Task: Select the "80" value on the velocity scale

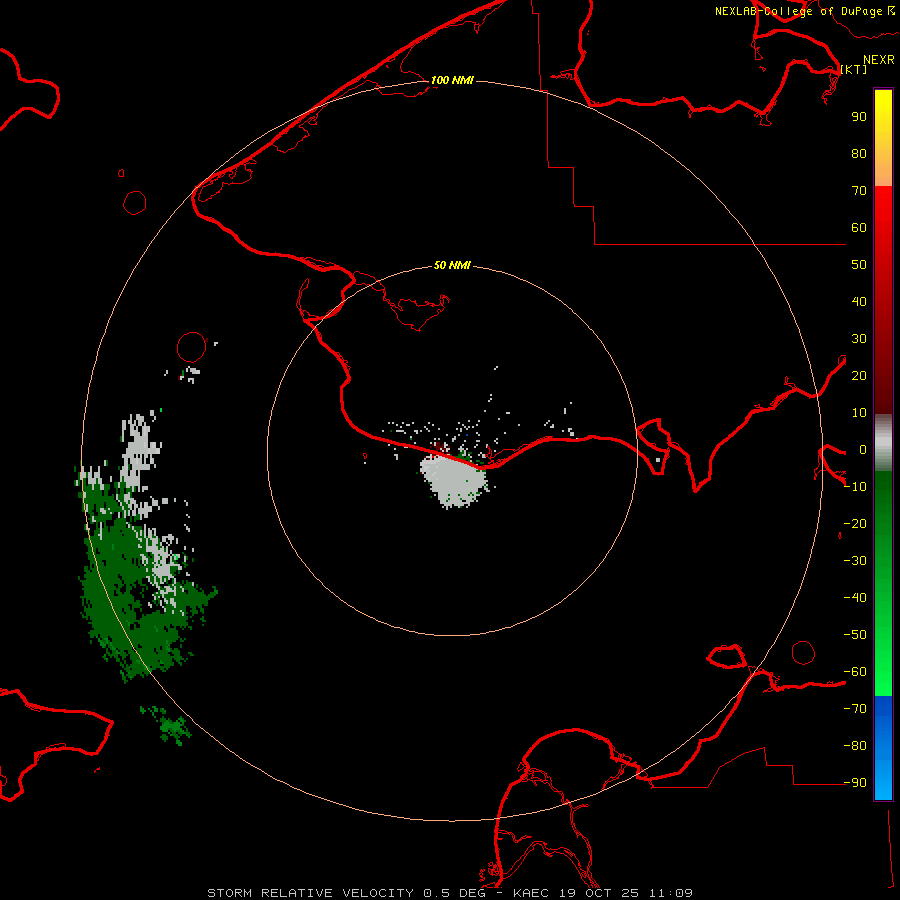Action: [x=859, y=153]
